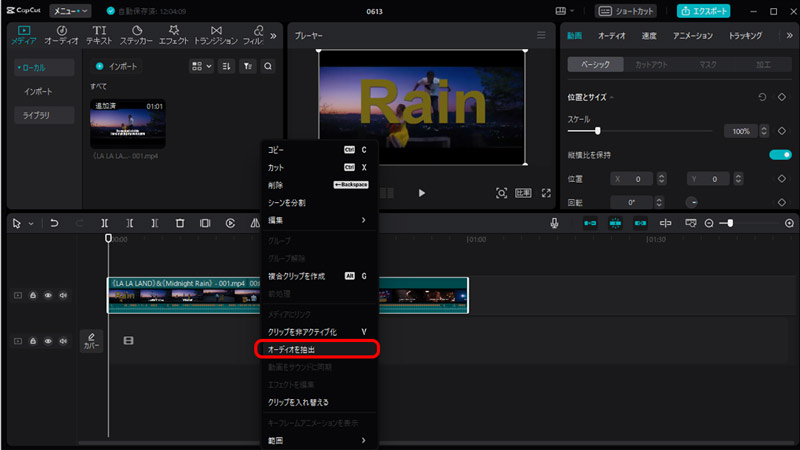800x450 pixels.
Task: Toggle visibility eye on the video track
Action: (x=47, y=295)
